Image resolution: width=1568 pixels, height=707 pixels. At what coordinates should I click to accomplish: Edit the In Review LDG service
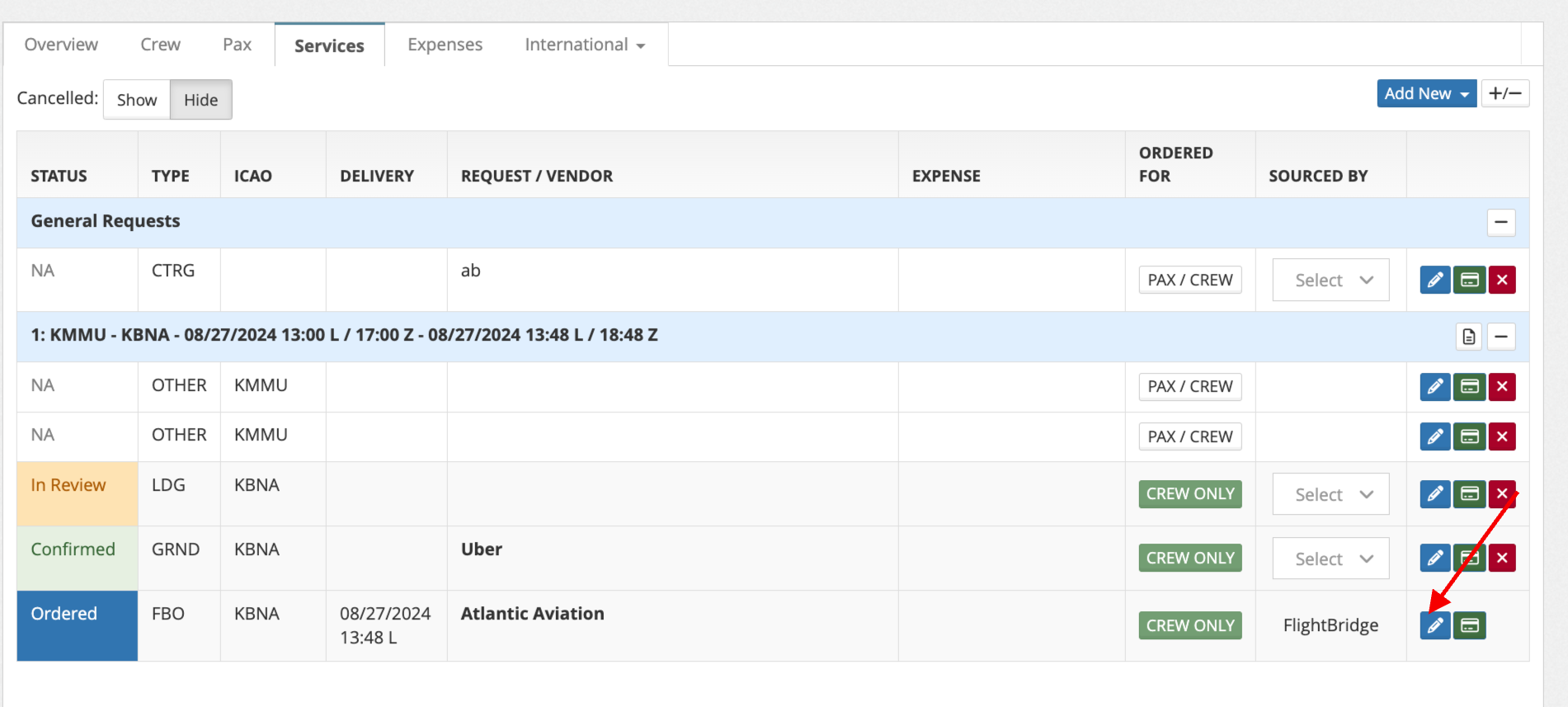[x=1435, y=493]
